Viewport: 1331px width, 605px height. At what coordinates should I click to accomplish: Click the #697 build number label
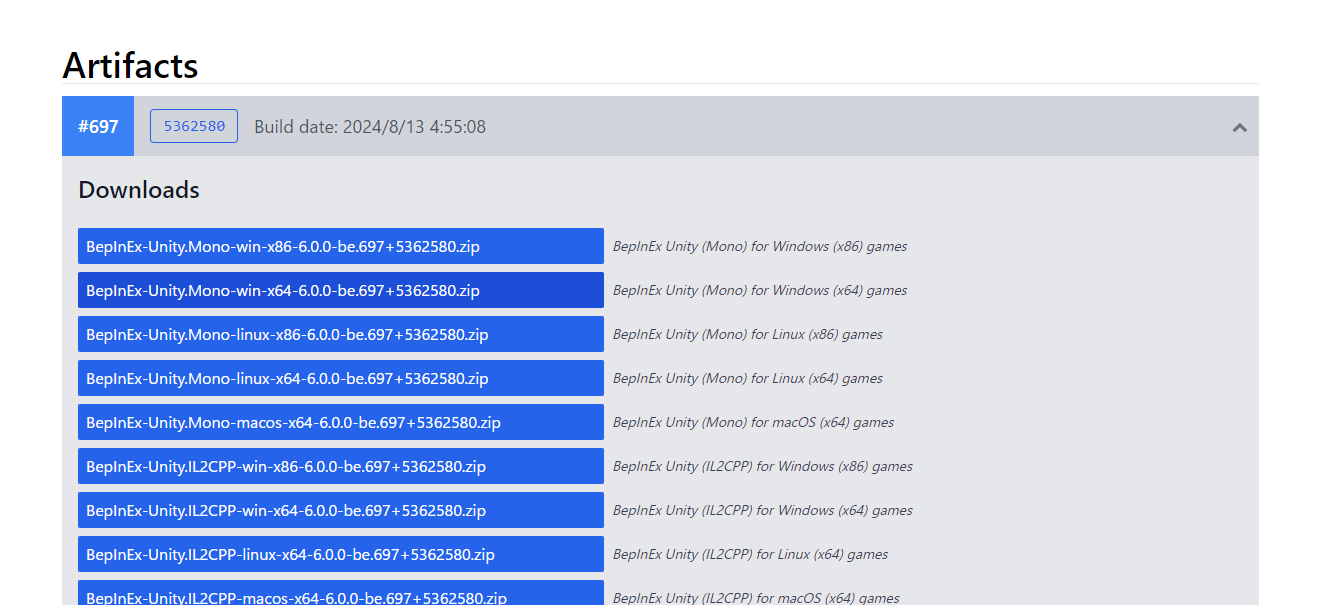click(x=98, y=126)
